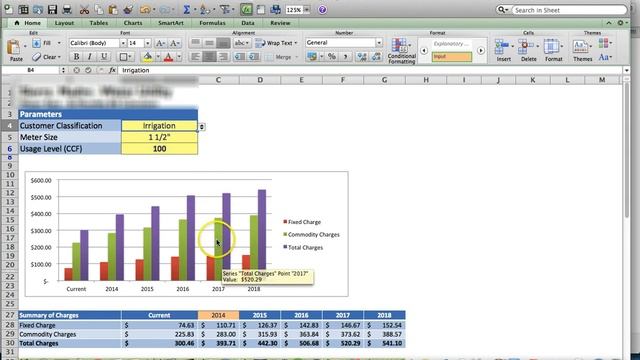Click the formula bar showing Irrigation

click(371, 70)
